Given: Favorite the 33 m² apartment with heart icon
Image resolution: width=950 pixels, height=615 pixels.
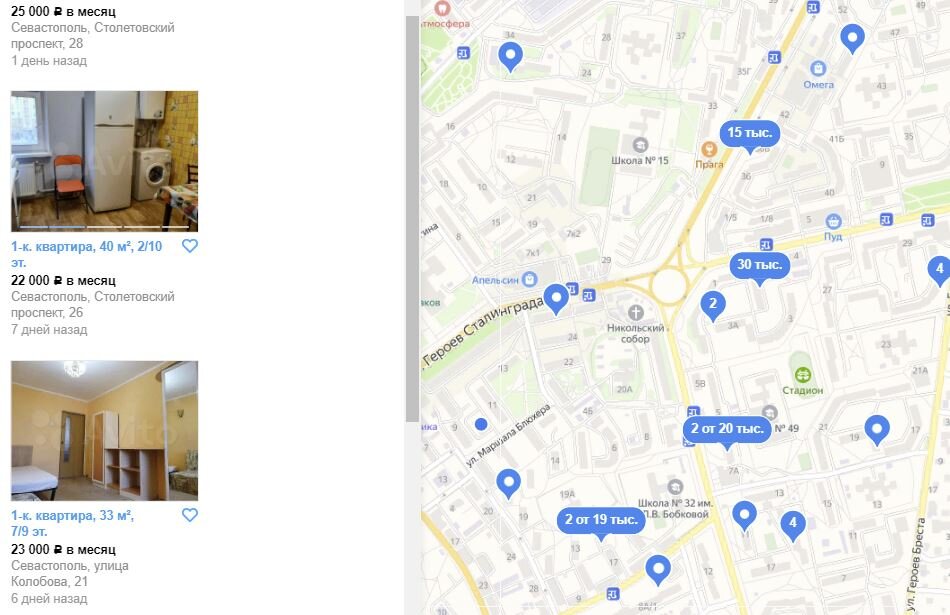Looking at the screenshot, I should 190,515.
